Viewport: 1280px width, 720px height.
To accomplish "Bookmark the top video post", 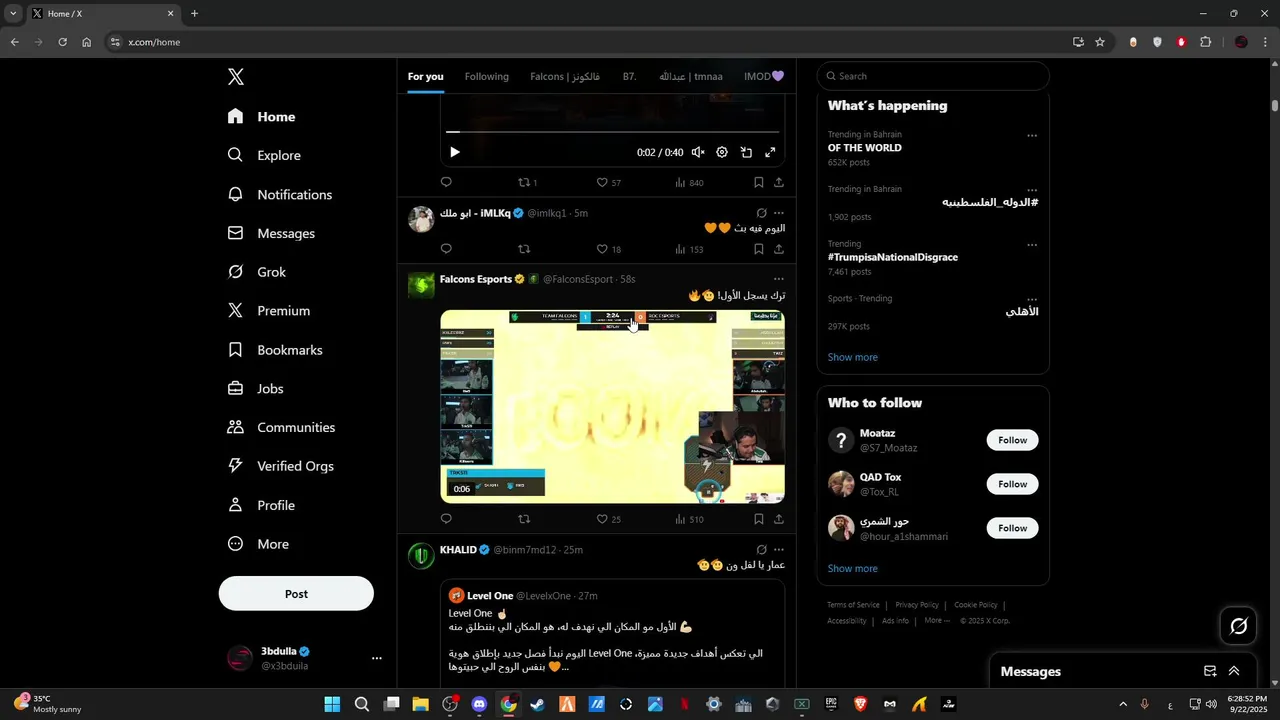I will coord(758,183).
